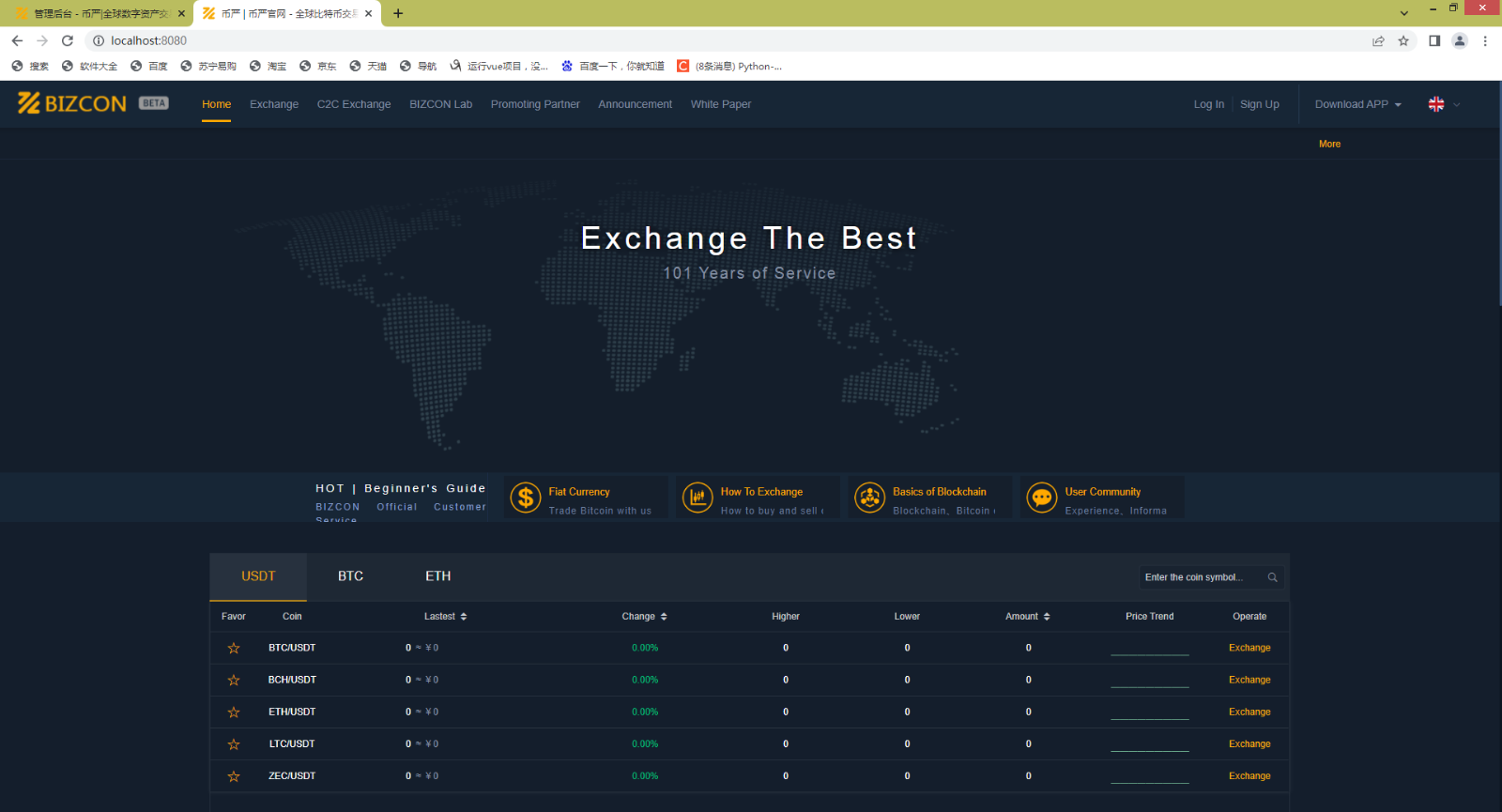Open the Download APP dropdown
The width and height of the screenshot is (1502, 812).
(x=1357, y=104)
